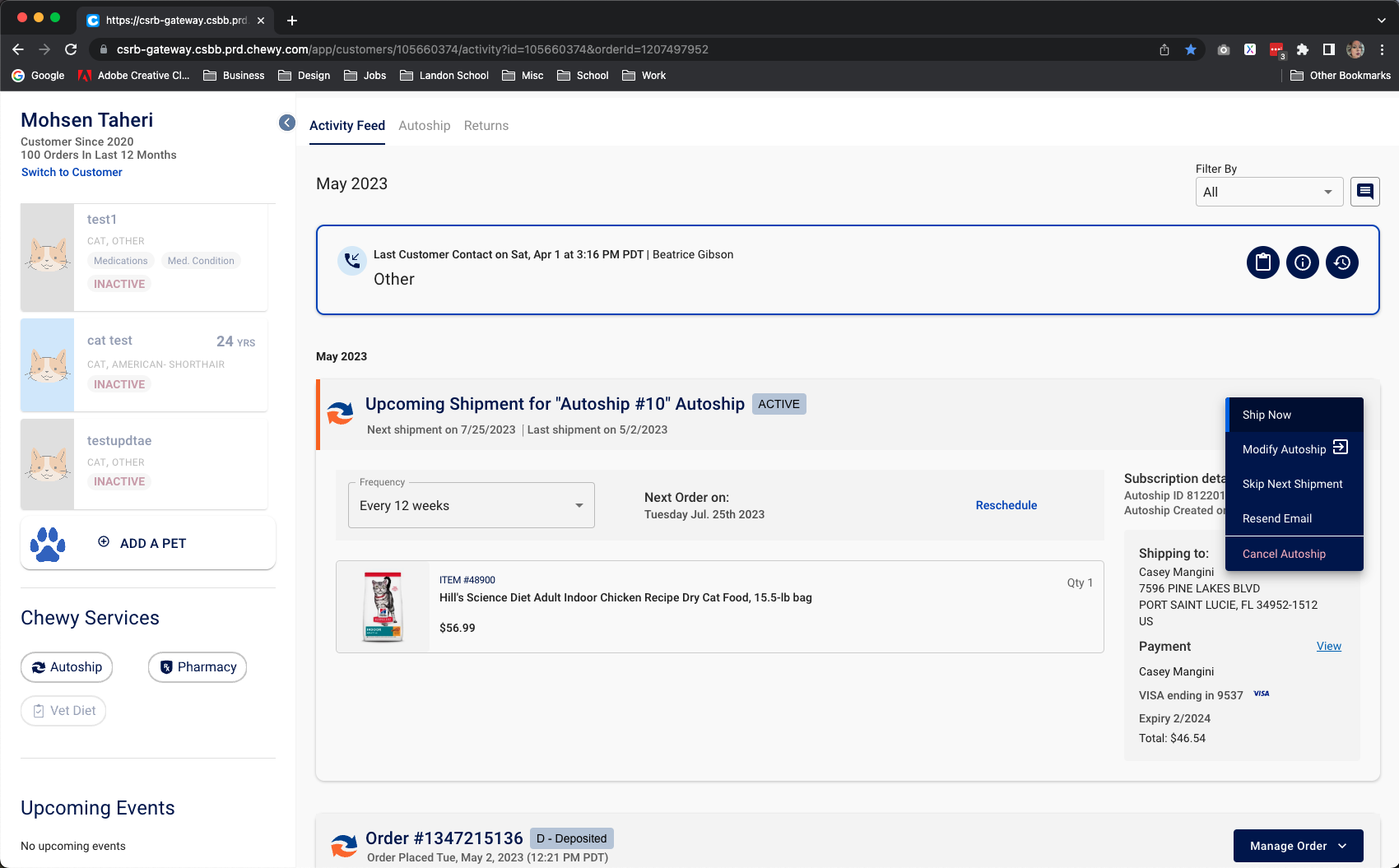Image resolution: width=1399 pixels, height=868 pixels.
Task: Select Ship Now from the menu
Action: [1294, 415]
